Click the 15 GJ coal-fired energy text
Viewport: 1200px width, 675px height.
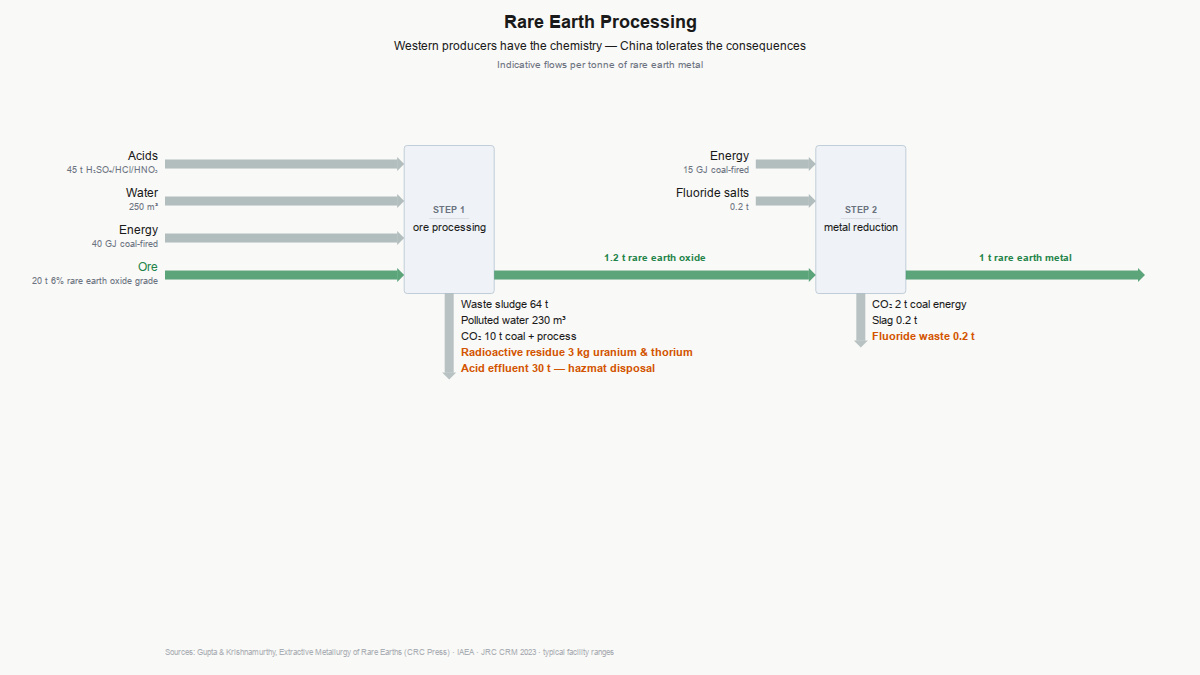pos(716,170)
